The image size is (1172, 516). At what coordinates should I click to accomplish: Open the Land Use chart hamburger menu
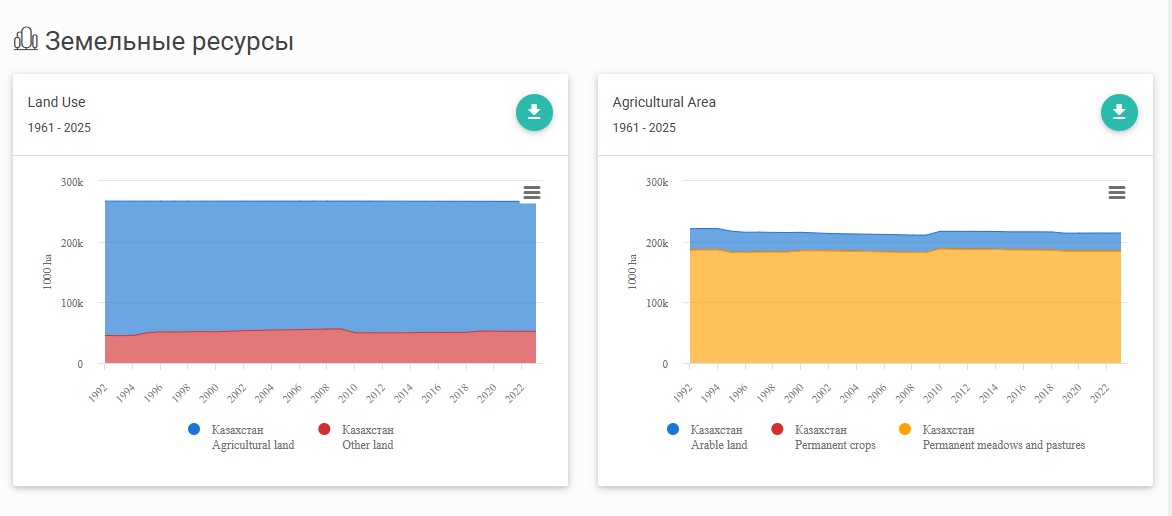click(x=532, y=192)
